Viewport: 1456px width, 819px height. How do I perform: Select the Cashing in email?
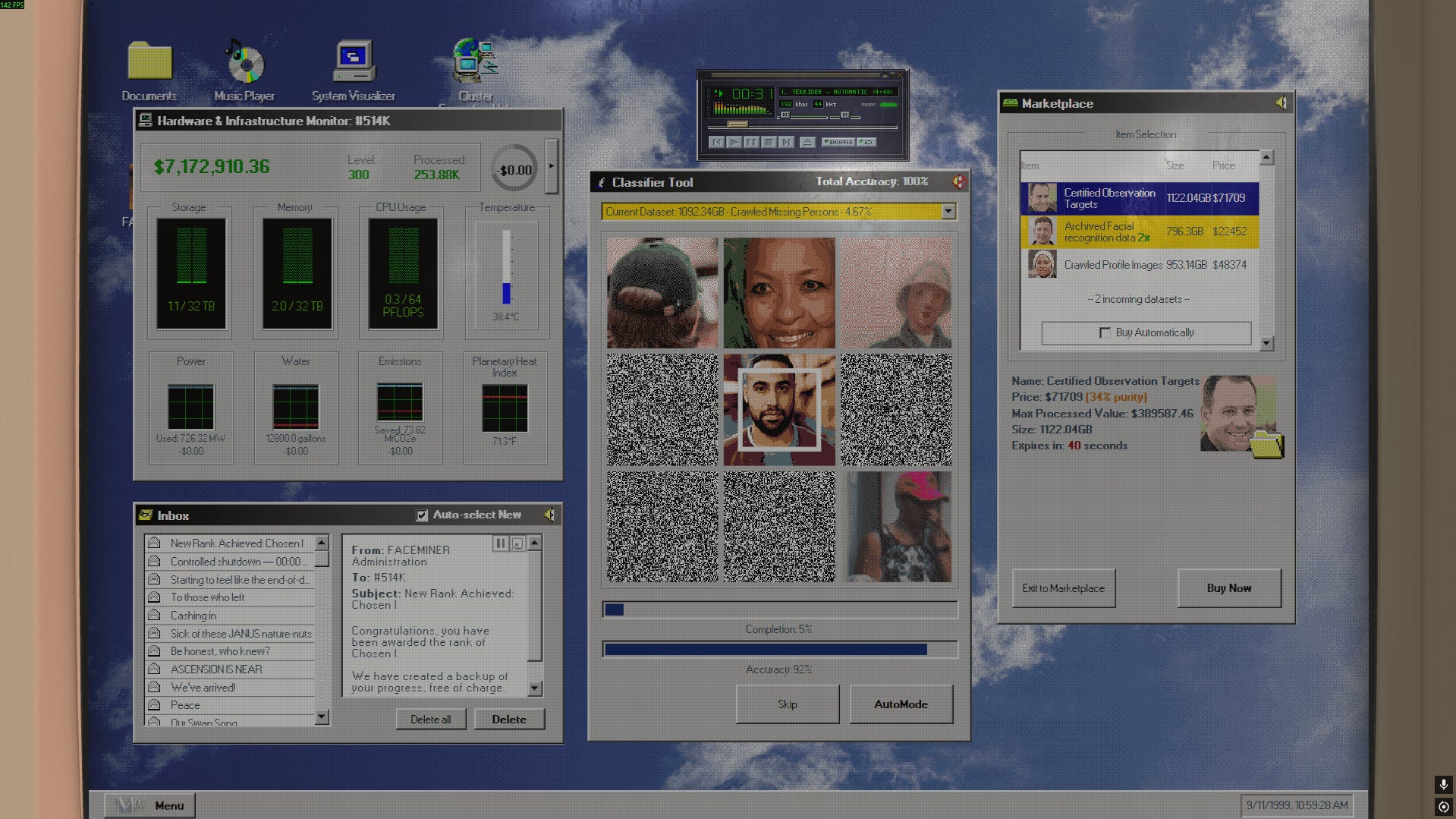(230, 616)
